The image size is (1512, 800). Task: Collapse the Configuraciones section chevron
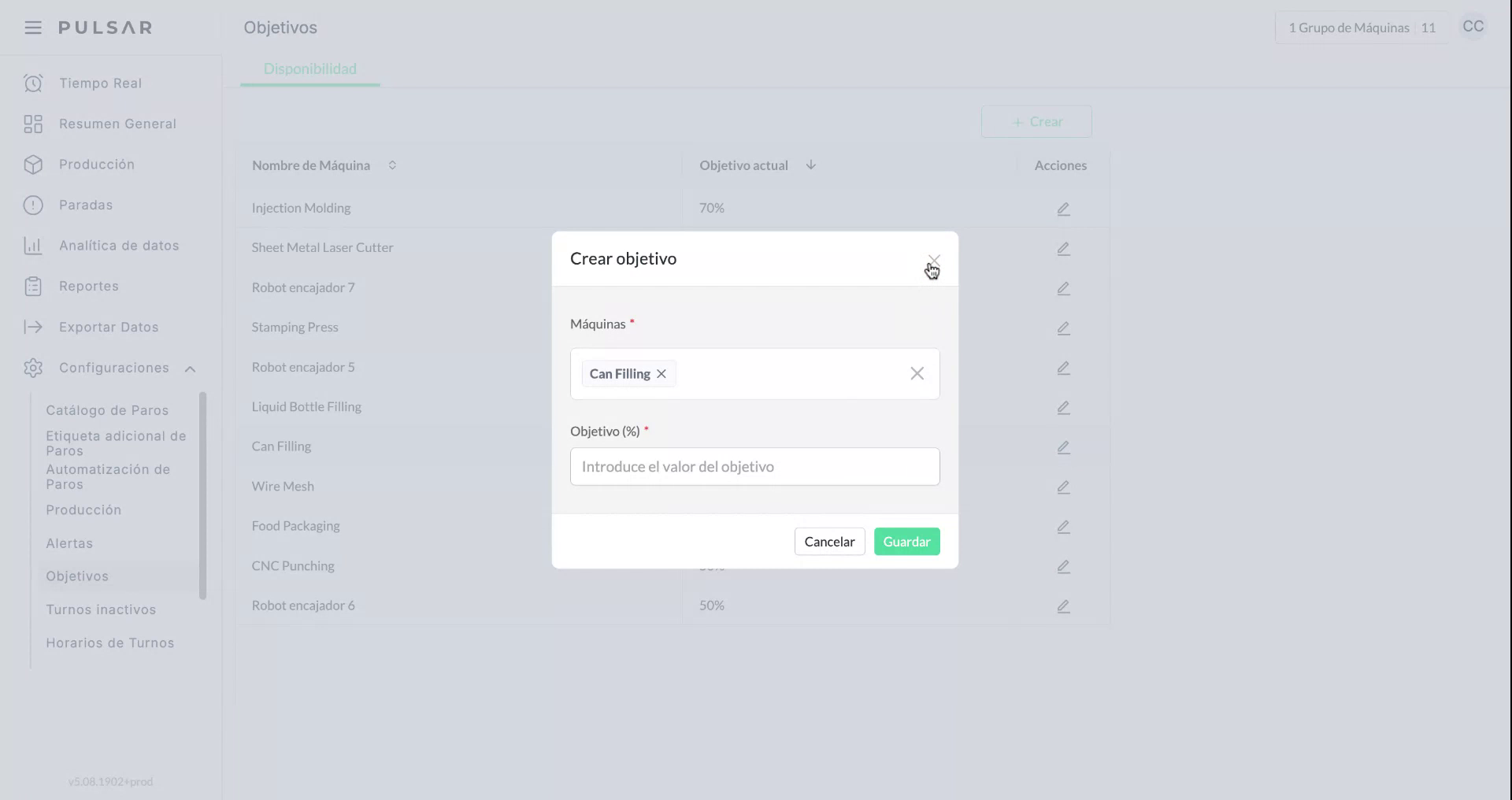coord(191,368)
